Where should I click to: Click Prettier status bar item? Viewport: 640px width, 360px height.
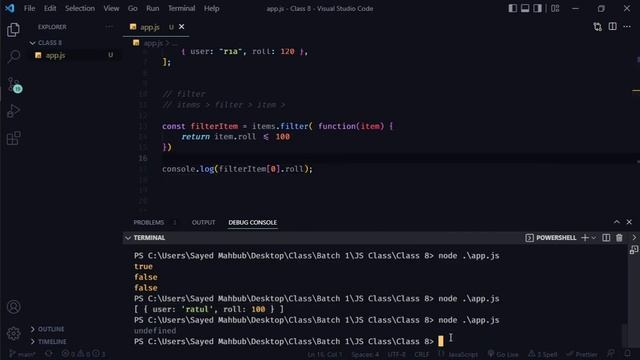(x=582, y=354)
